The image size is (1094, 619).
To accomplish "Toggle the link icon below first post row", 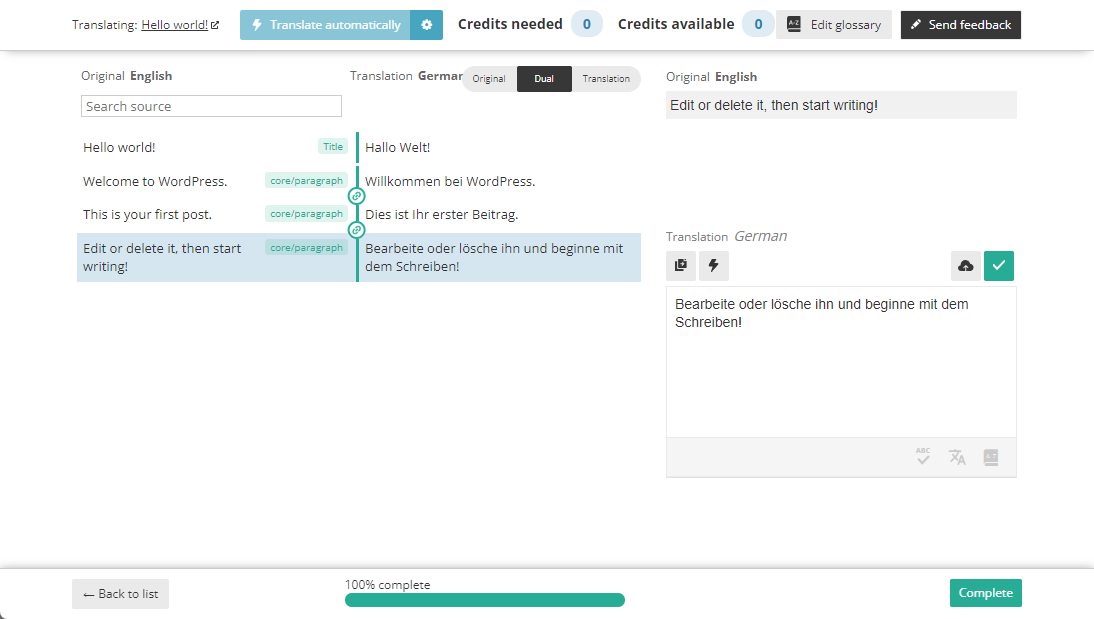I will coord(356,230).
